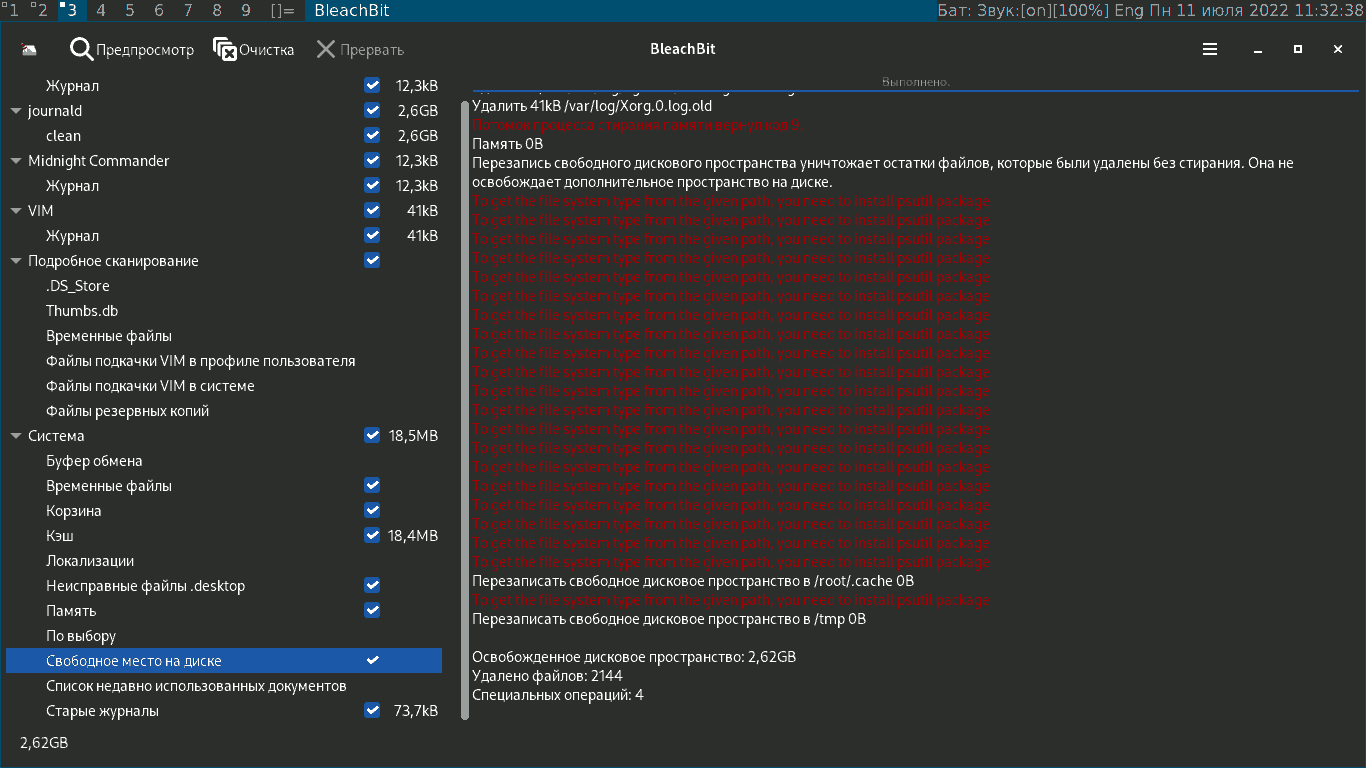Select the journald clean row label

pos(63,136)
